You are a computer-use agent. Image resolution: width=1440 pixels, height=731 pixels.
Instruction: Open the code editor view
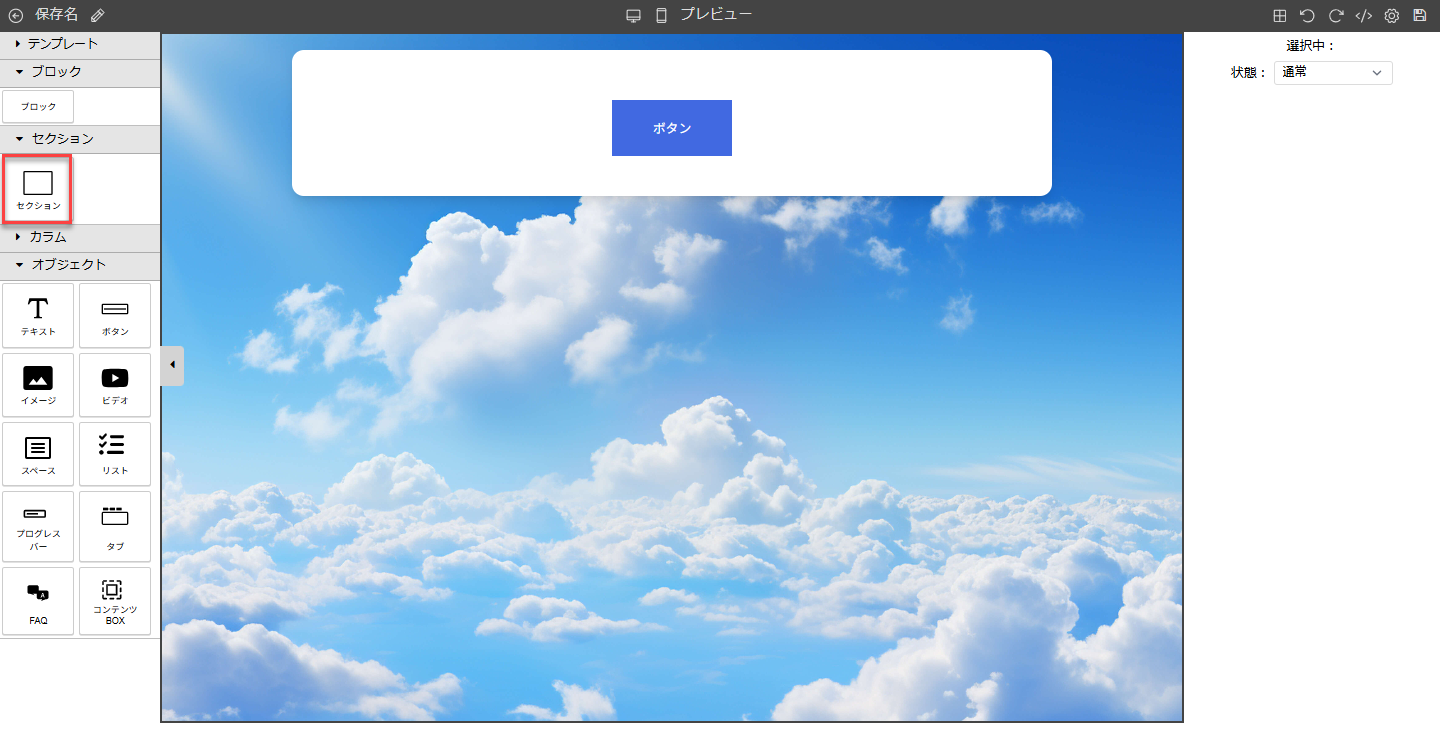click(1363, 16)
